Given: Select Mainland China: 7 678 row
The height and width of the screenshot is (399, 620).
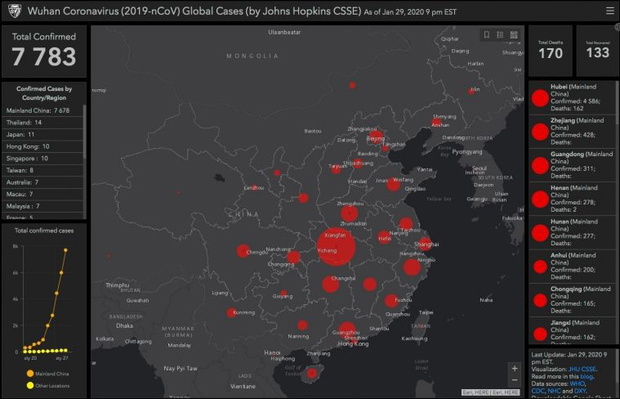Looking at the screenshot, I should 43,111.
